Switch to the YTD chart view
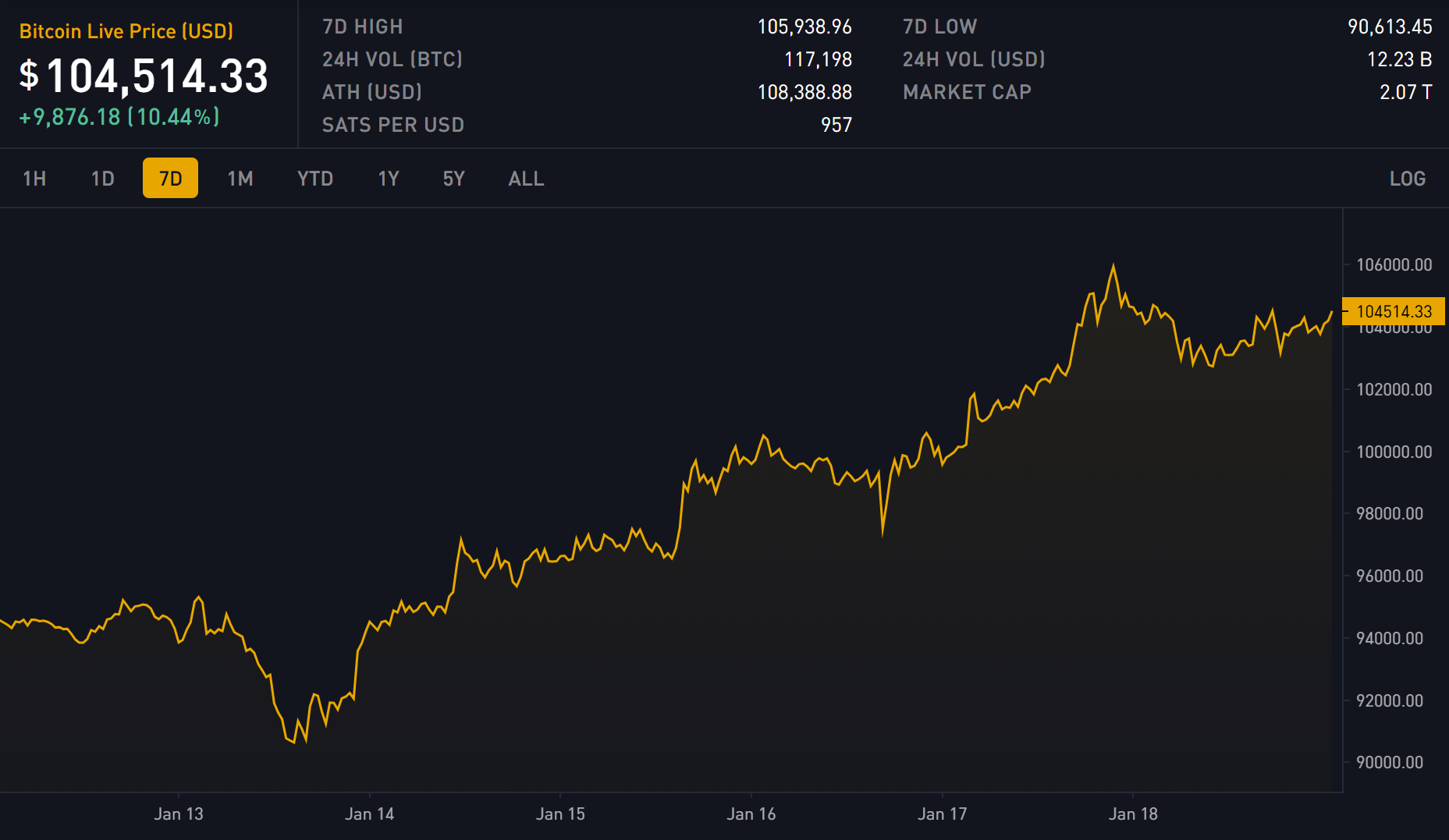1449x840 pixels. [314, 179]
